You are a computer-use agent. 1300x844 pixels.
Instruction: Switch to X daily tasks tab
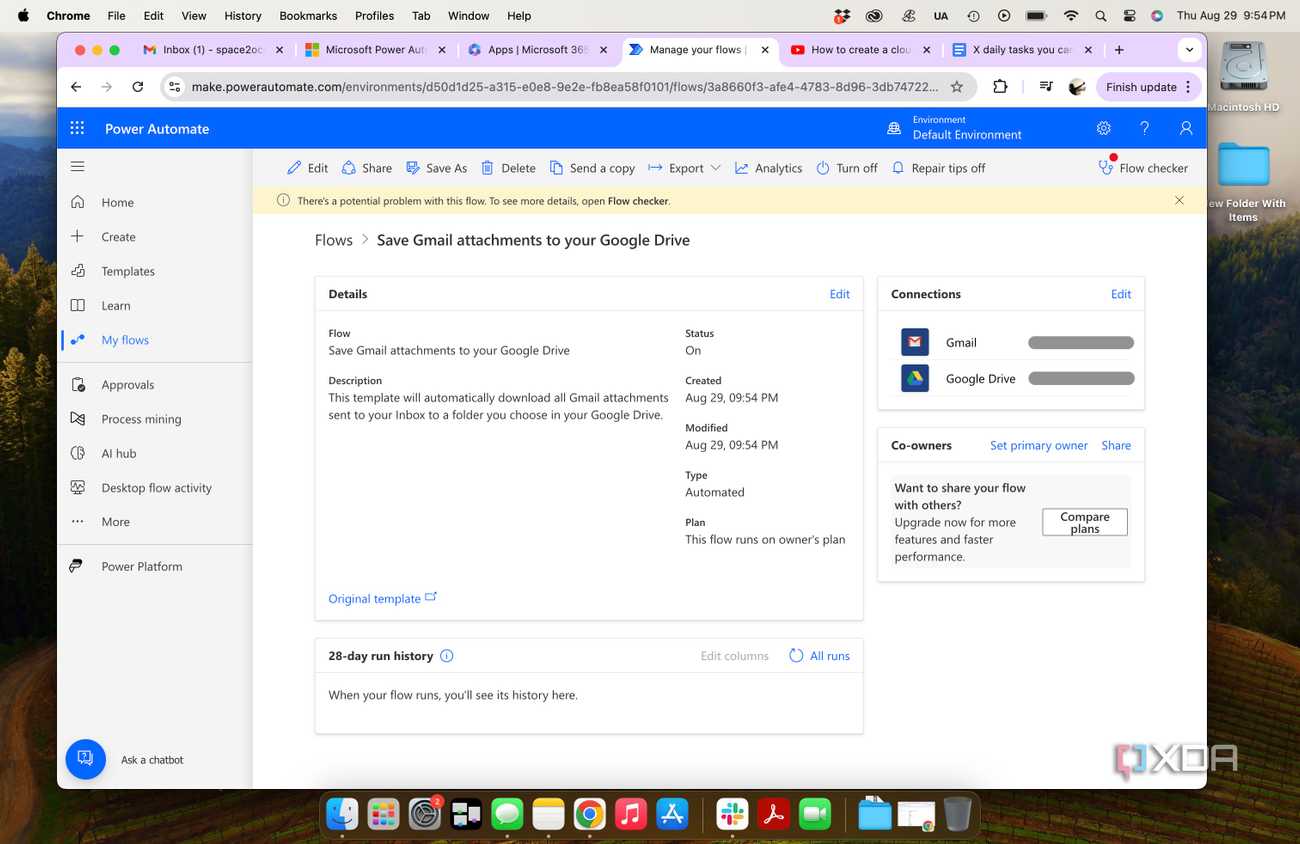click(1022, 49)
